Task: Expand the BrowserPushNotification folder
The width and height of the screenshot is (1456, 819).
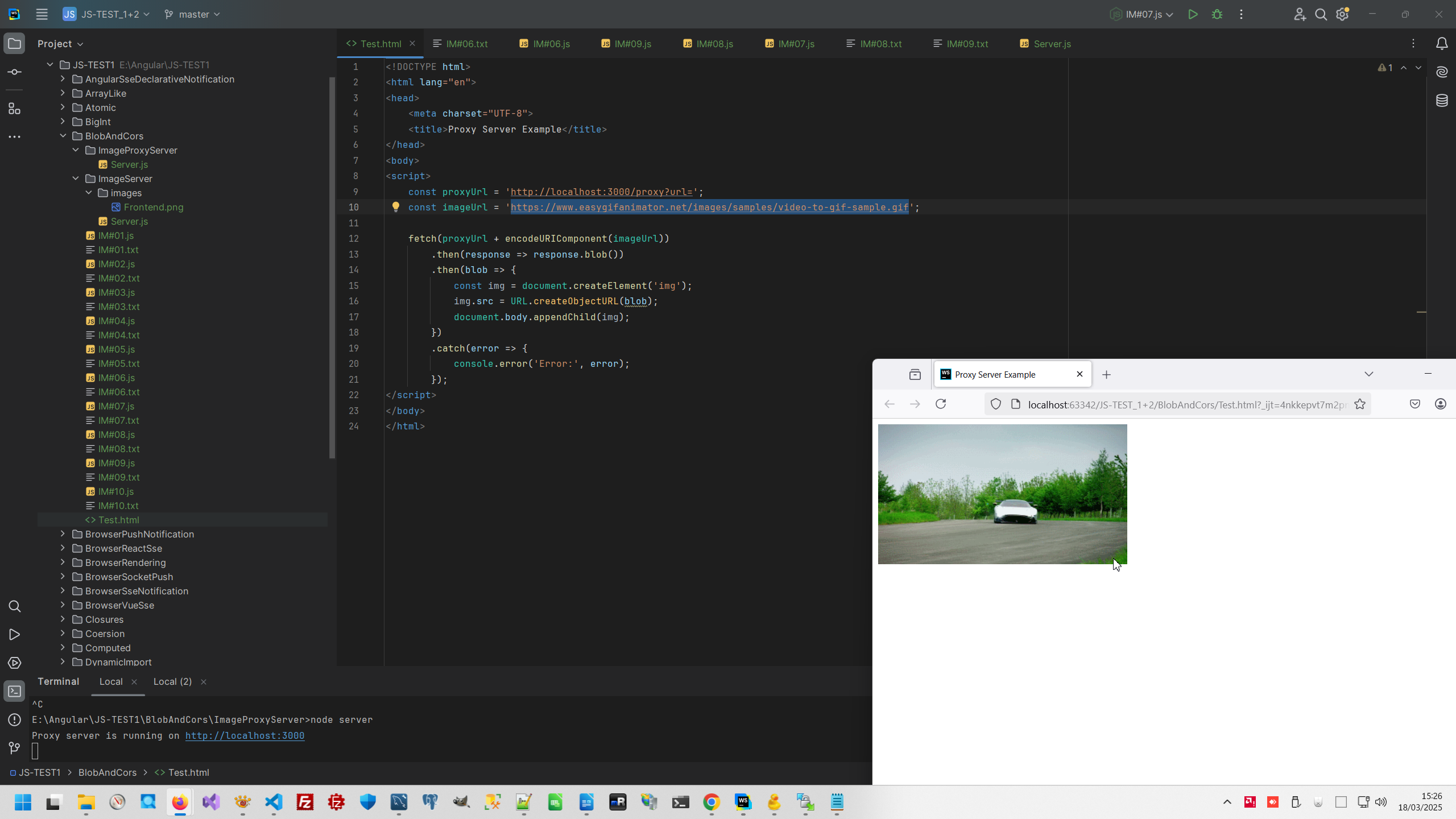Action: click(63, 534)
